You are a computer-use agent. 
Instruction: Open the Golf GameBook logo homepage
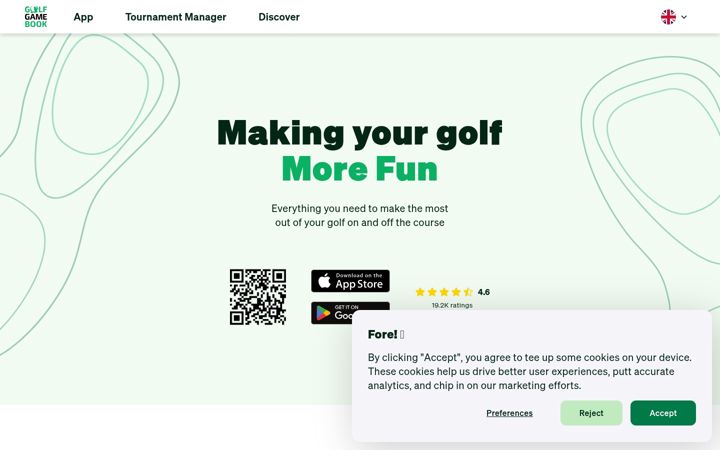[36, 17]
